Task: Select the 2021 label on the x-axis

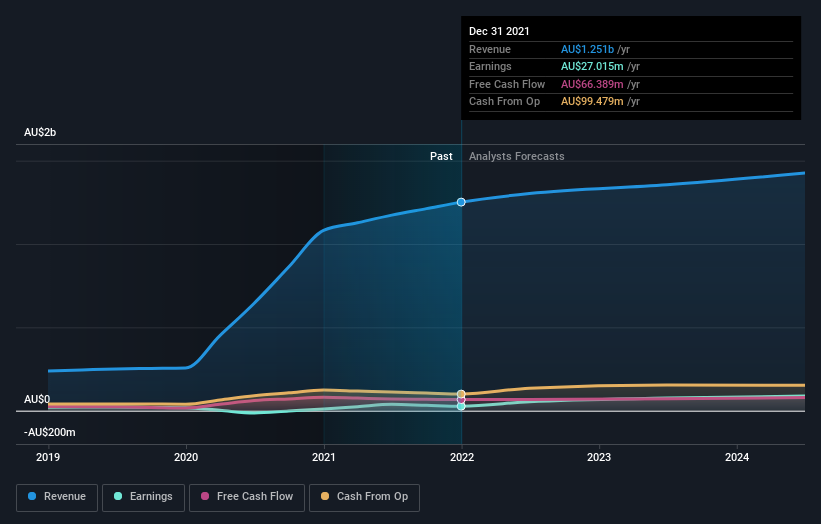Action: (324, 458)
